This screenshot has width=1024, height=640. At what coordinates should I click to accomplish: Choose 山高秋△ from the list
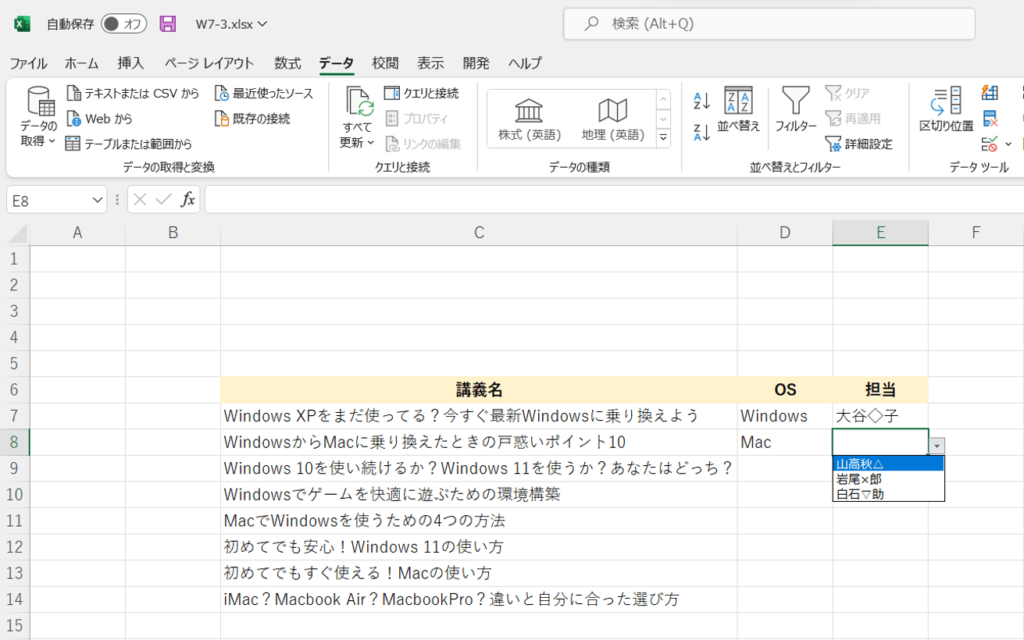pos(888,464)
